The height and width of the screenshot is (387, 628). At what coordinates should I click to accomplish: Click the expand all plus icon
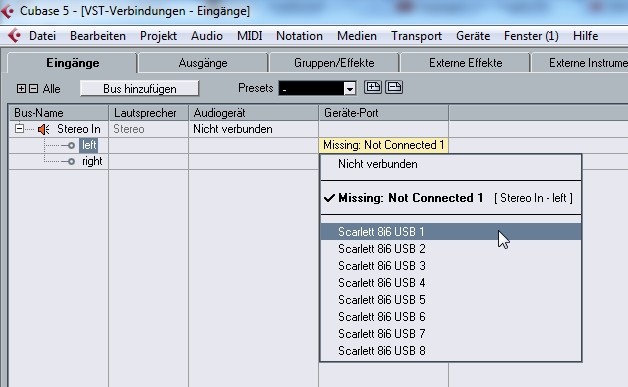(x=21, y=89)
